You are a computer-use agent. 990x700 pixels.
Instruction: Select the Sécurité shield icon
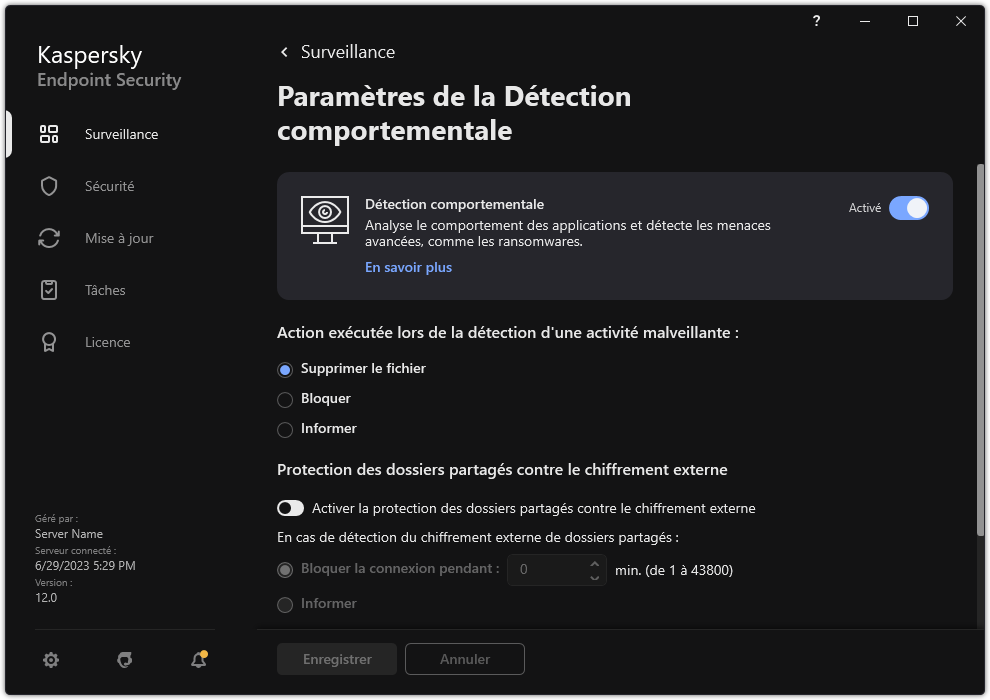click(x=48, y=185)
